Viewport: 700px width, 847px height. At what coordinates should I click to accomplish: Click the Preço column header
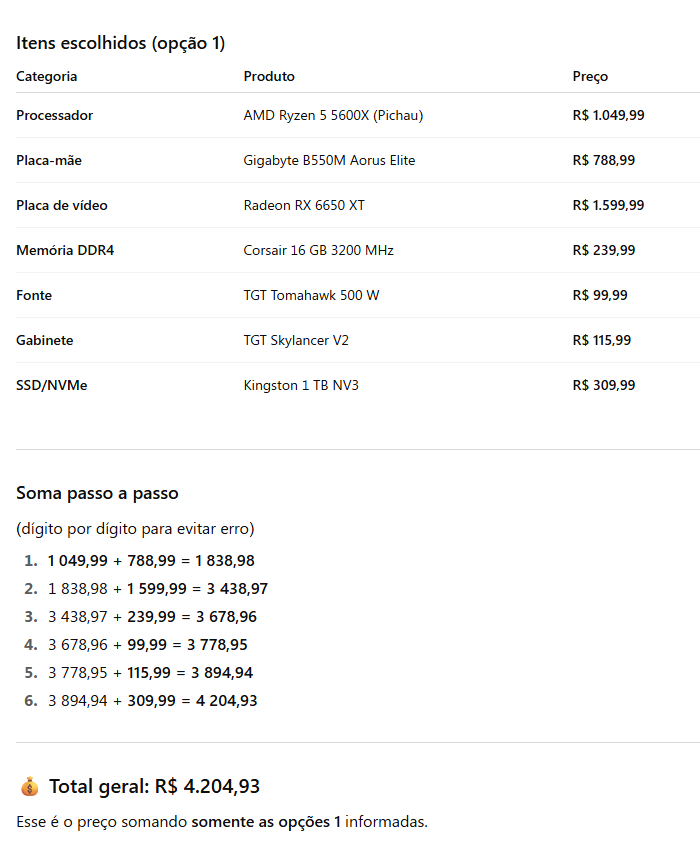[590, 76]
